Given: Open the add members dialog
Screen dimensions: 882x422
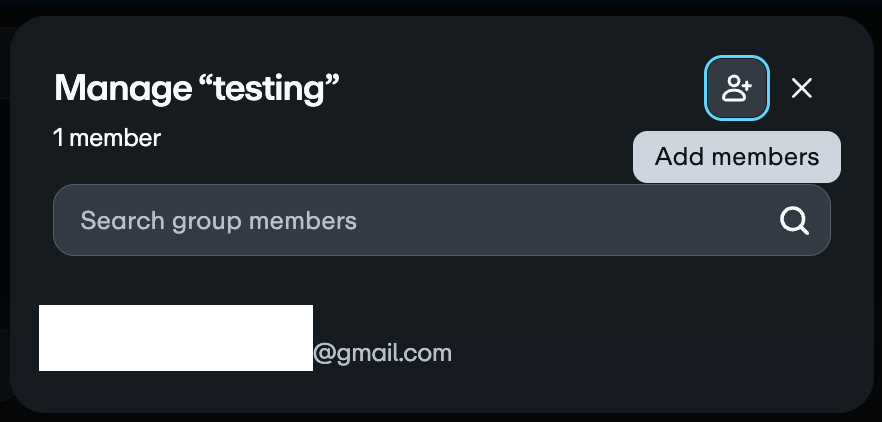Looking at the screenshot, I should [737, 88].
